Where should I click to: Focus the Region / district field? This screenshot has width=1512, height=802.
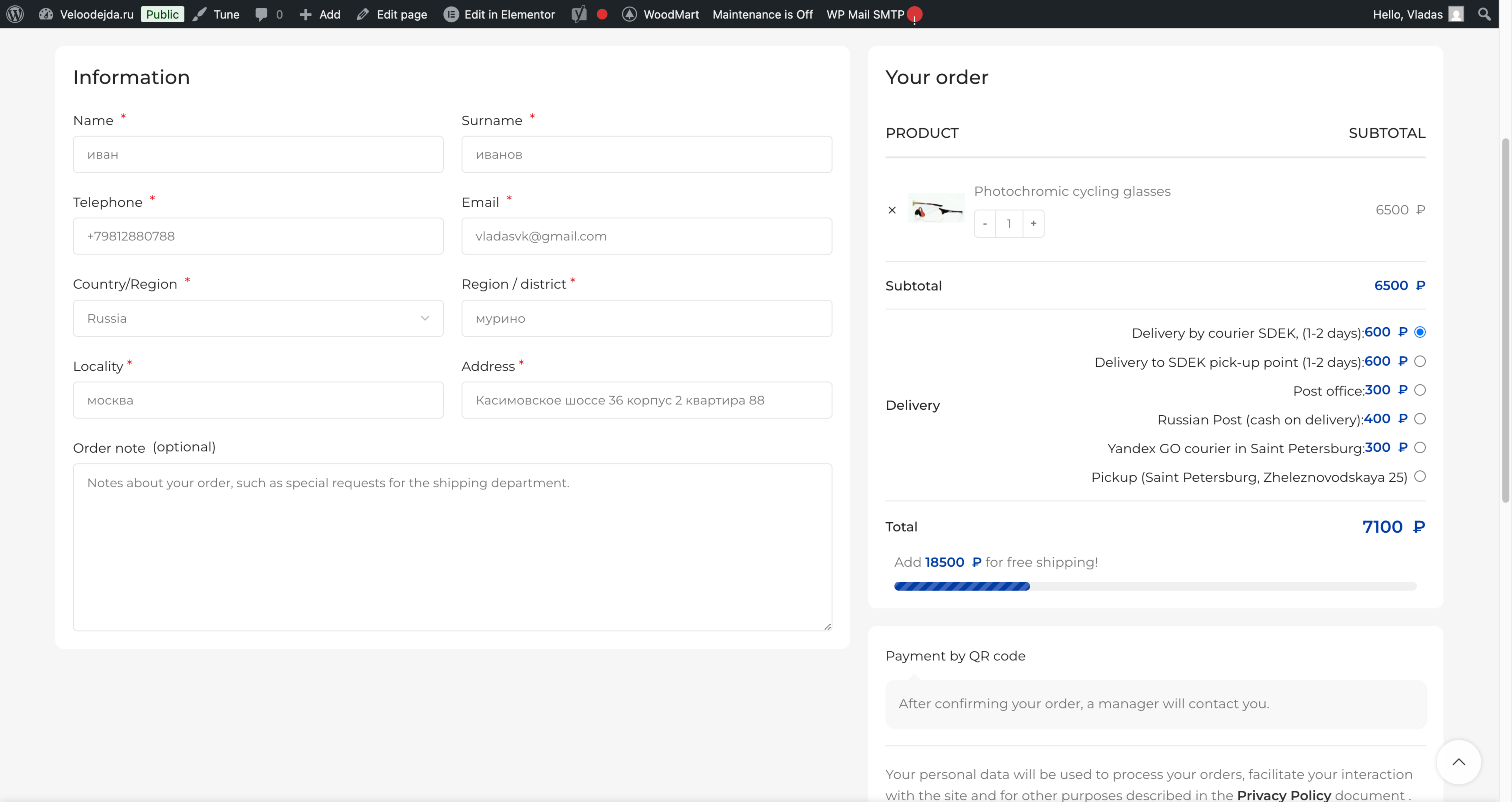[x=647, y=318]
